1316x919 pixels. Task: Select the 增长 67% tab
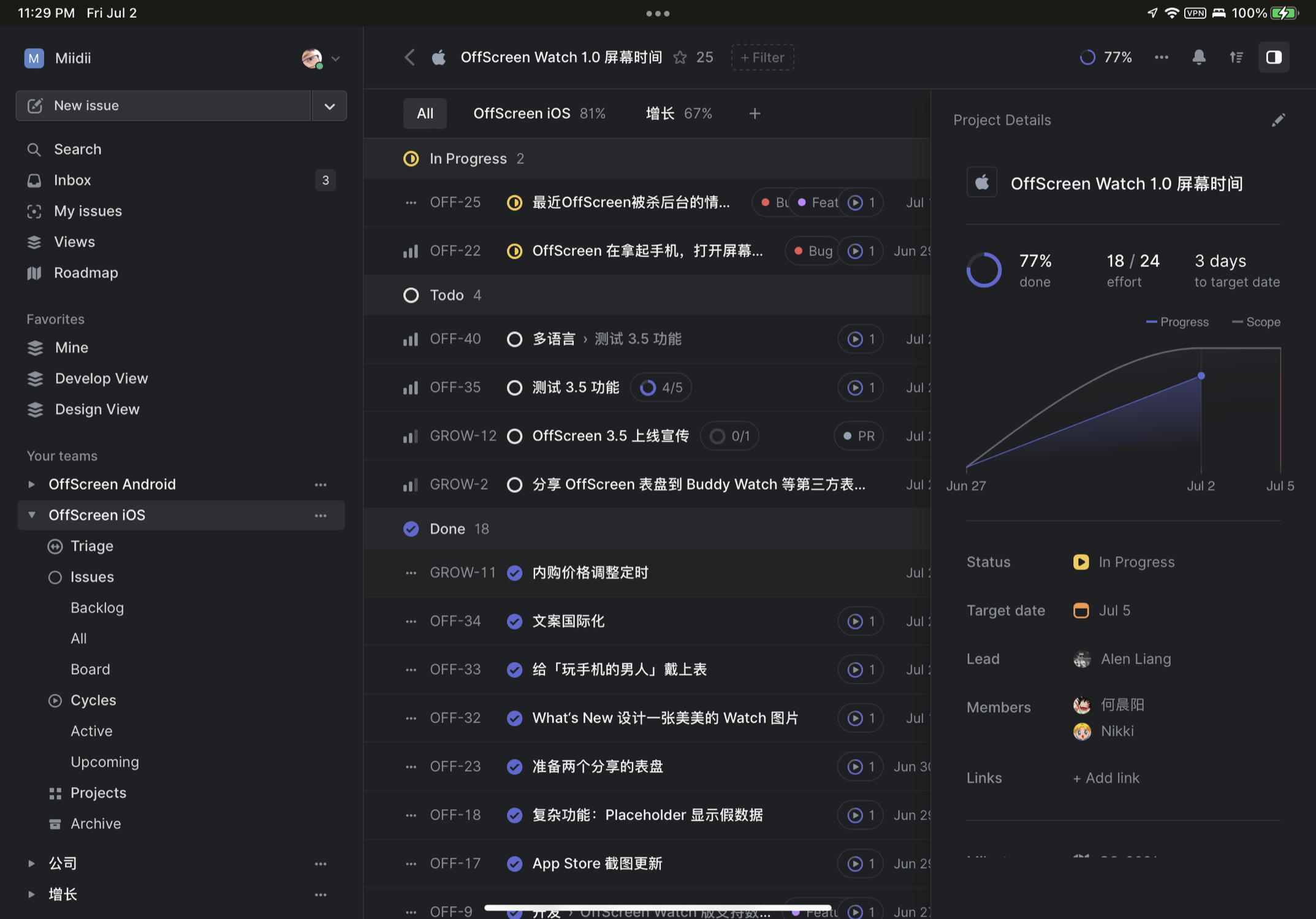679,113
